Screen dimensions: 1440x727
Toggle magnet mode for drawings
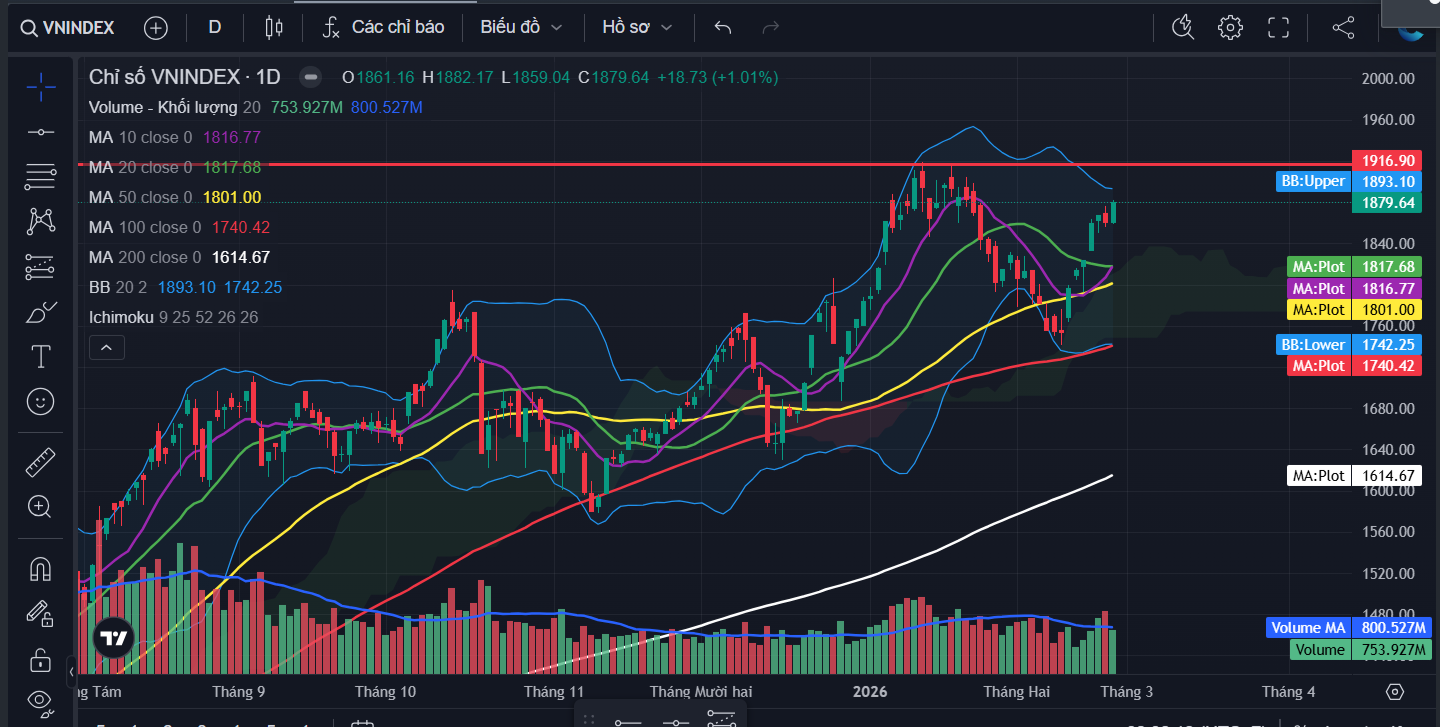tap(40, 569)
